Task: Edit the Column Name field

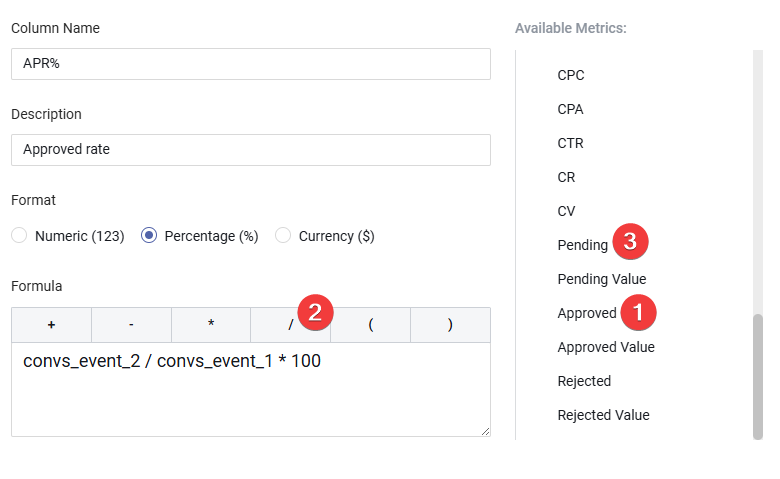Action: click(x=250, y=64)
